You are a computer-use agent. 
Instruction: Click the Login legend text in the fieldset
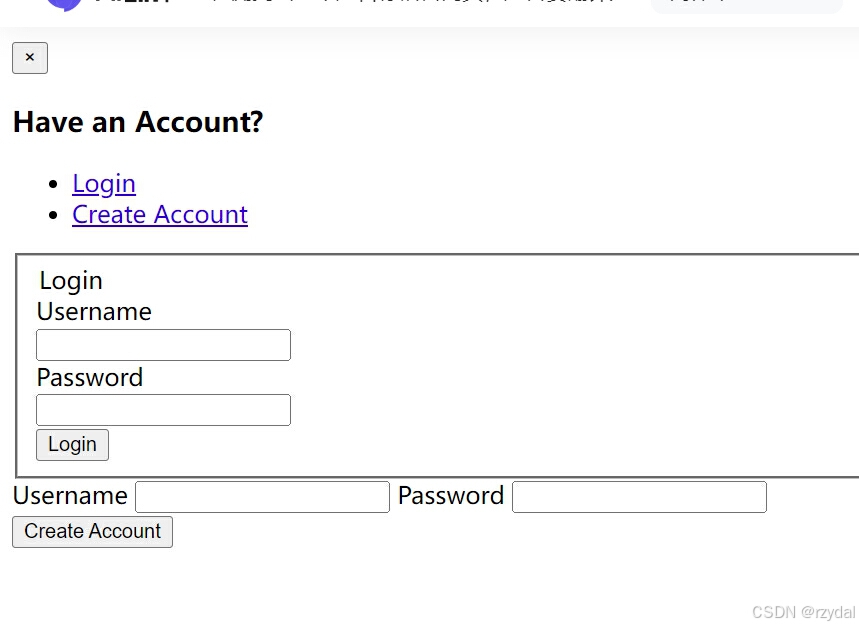tap(71, 281)
